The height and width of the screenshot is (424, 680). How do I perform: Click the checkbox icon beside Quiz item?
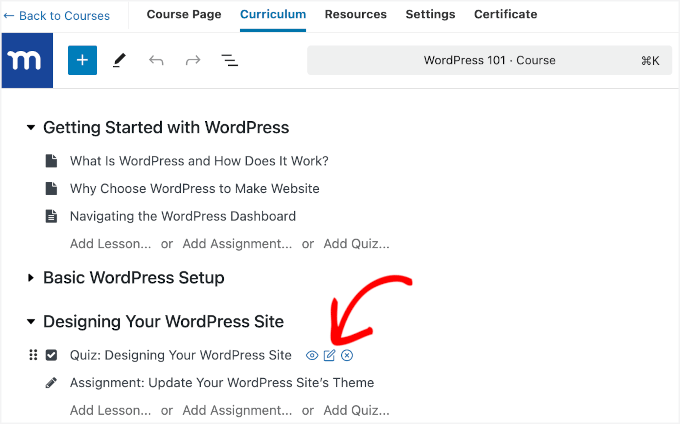51,355
